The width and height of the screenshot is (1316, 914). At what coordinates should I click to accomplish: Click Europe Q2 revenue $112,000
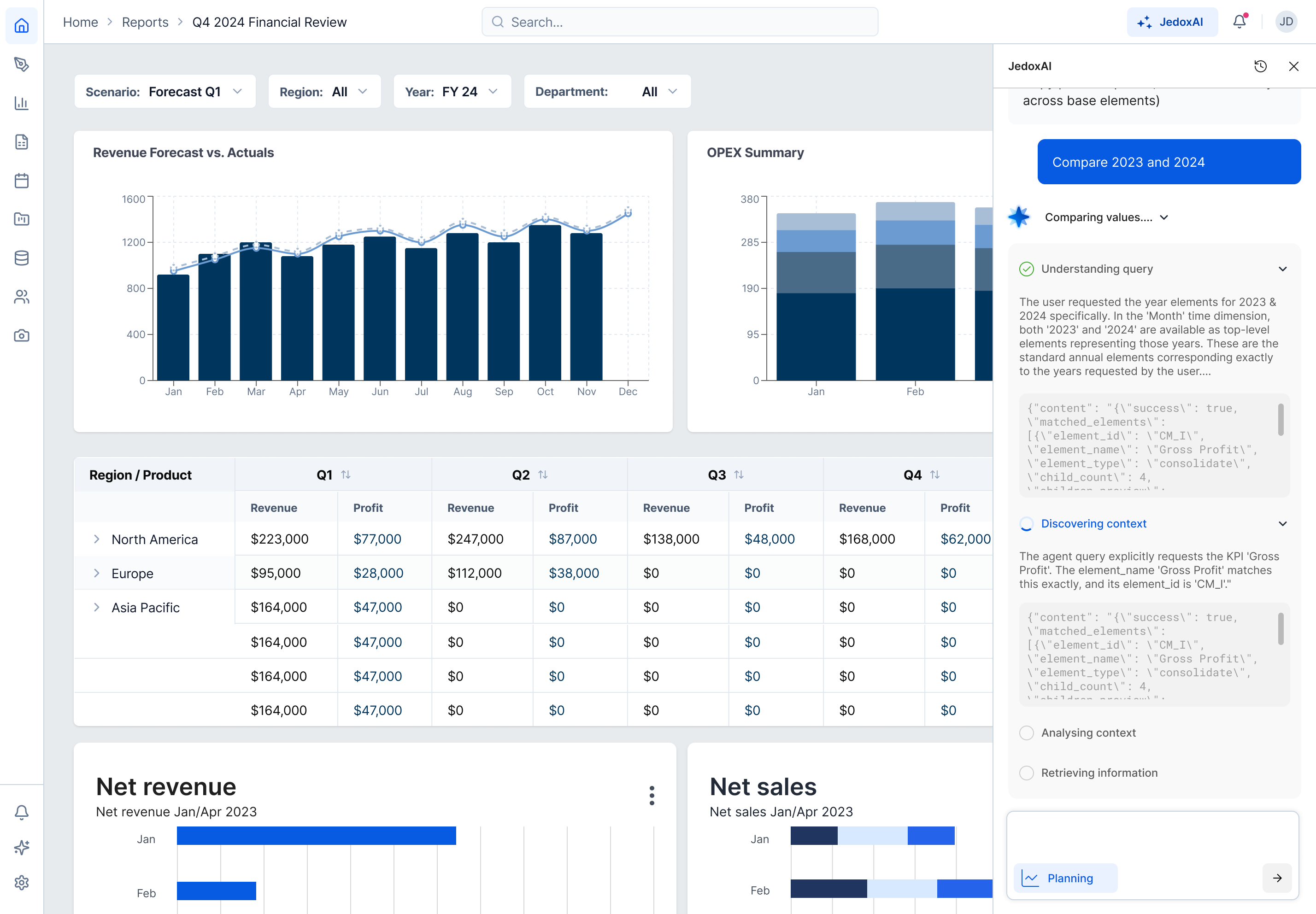pyautogui.click(x=474, y=573)
